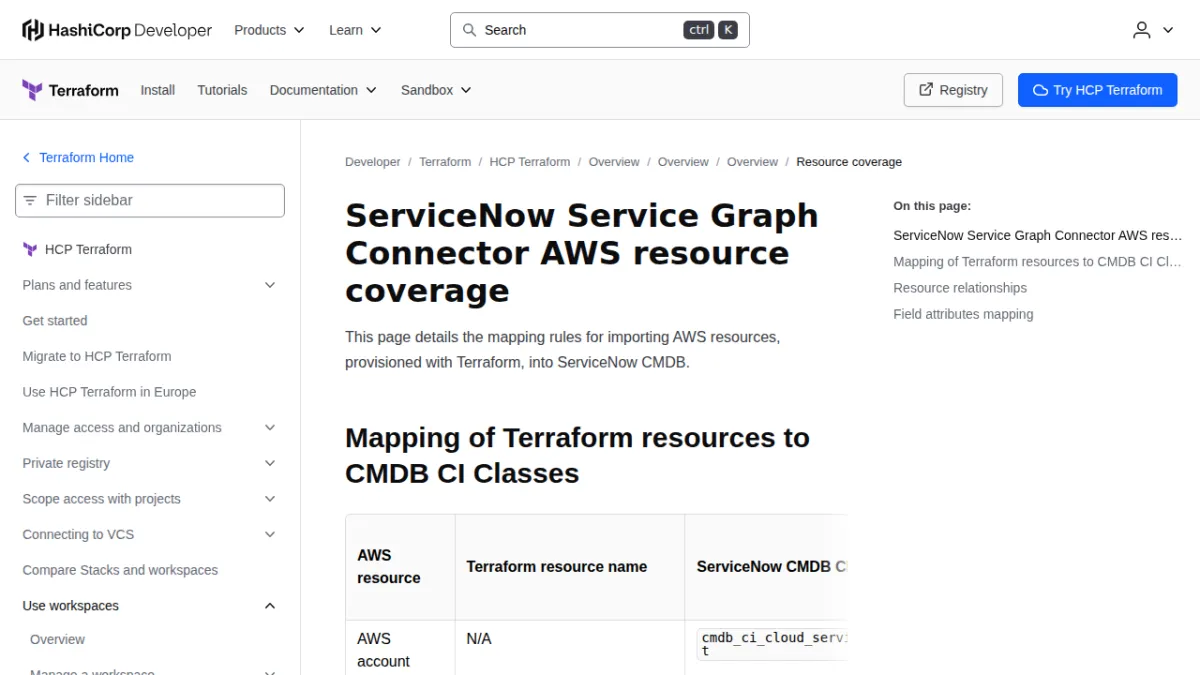Click the HashiCorp Developer logo

coord(117,30)
